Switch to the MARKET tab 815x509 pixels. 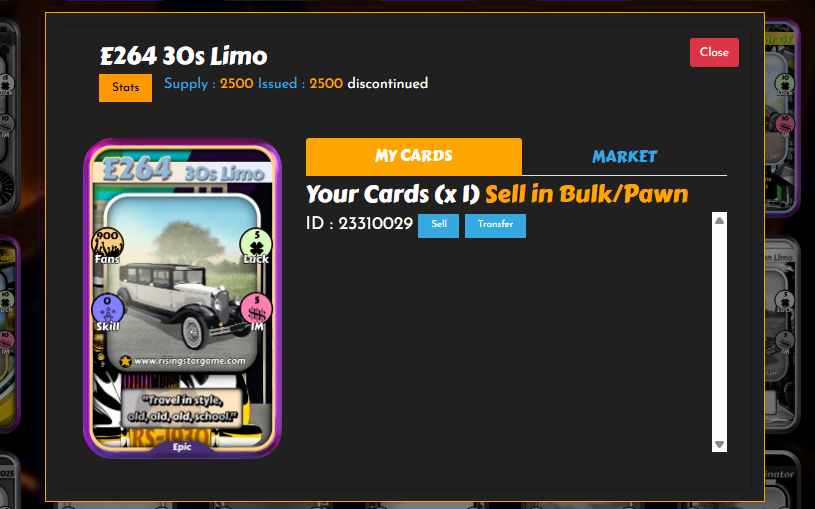point(624,156)
